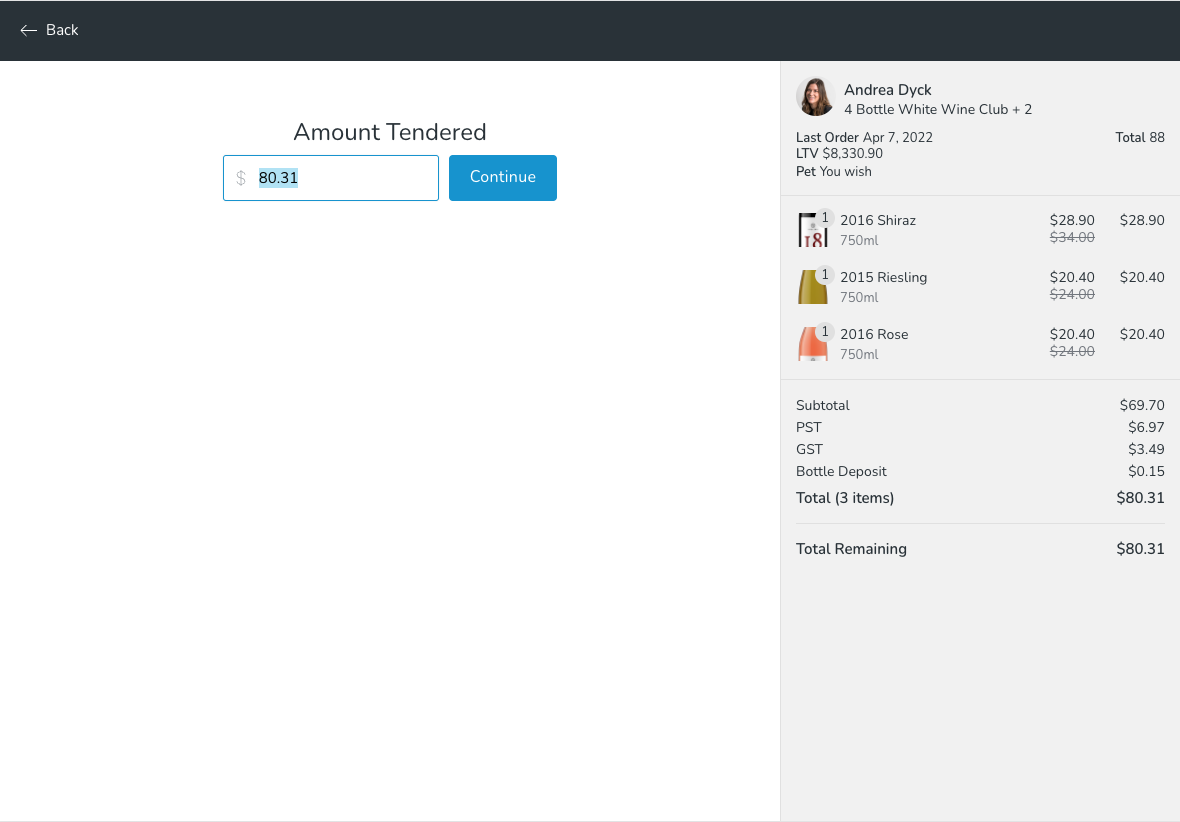Click the 2016 Shiraz bottle thumbnail
1180x822 pixels.
[811, 231]
